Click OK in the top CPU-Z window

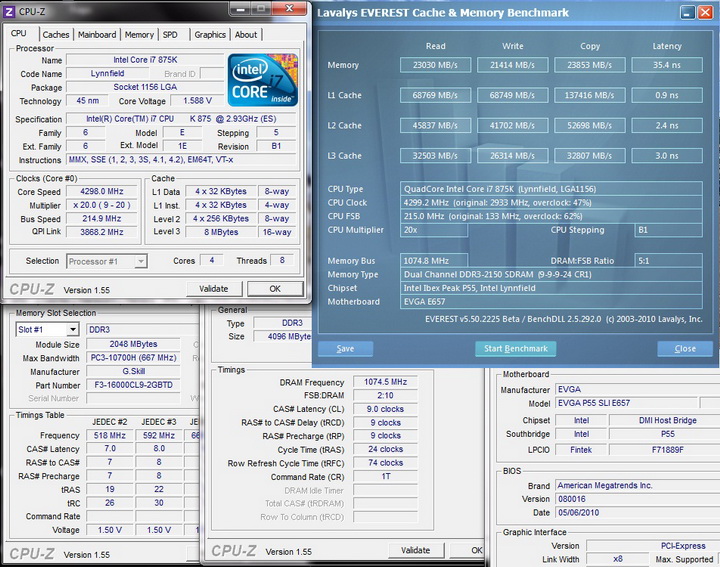click(x=275, y=288)
